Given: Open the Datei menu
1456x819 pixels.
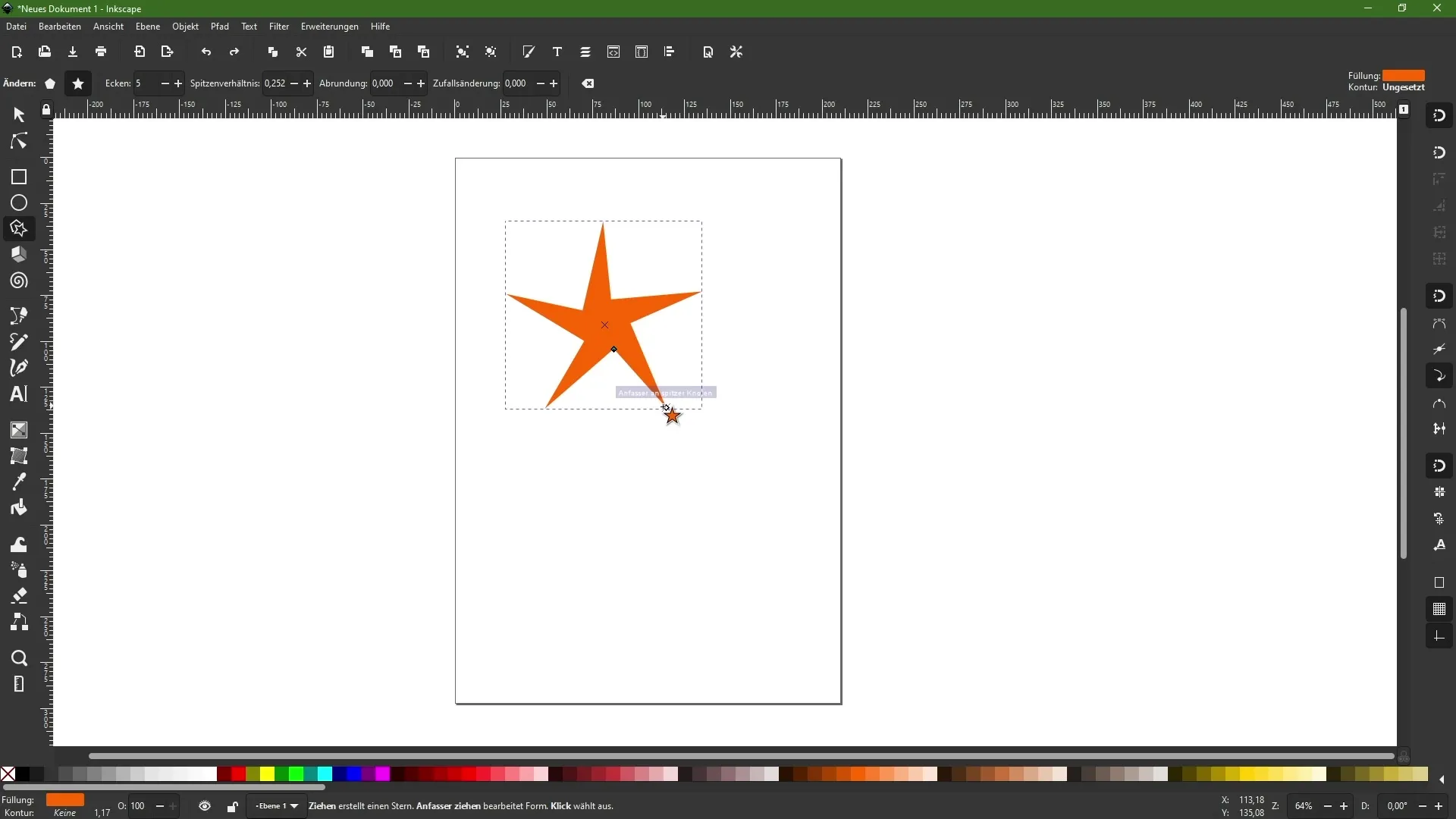Looking at the screenshot, I should pos(16,27).
